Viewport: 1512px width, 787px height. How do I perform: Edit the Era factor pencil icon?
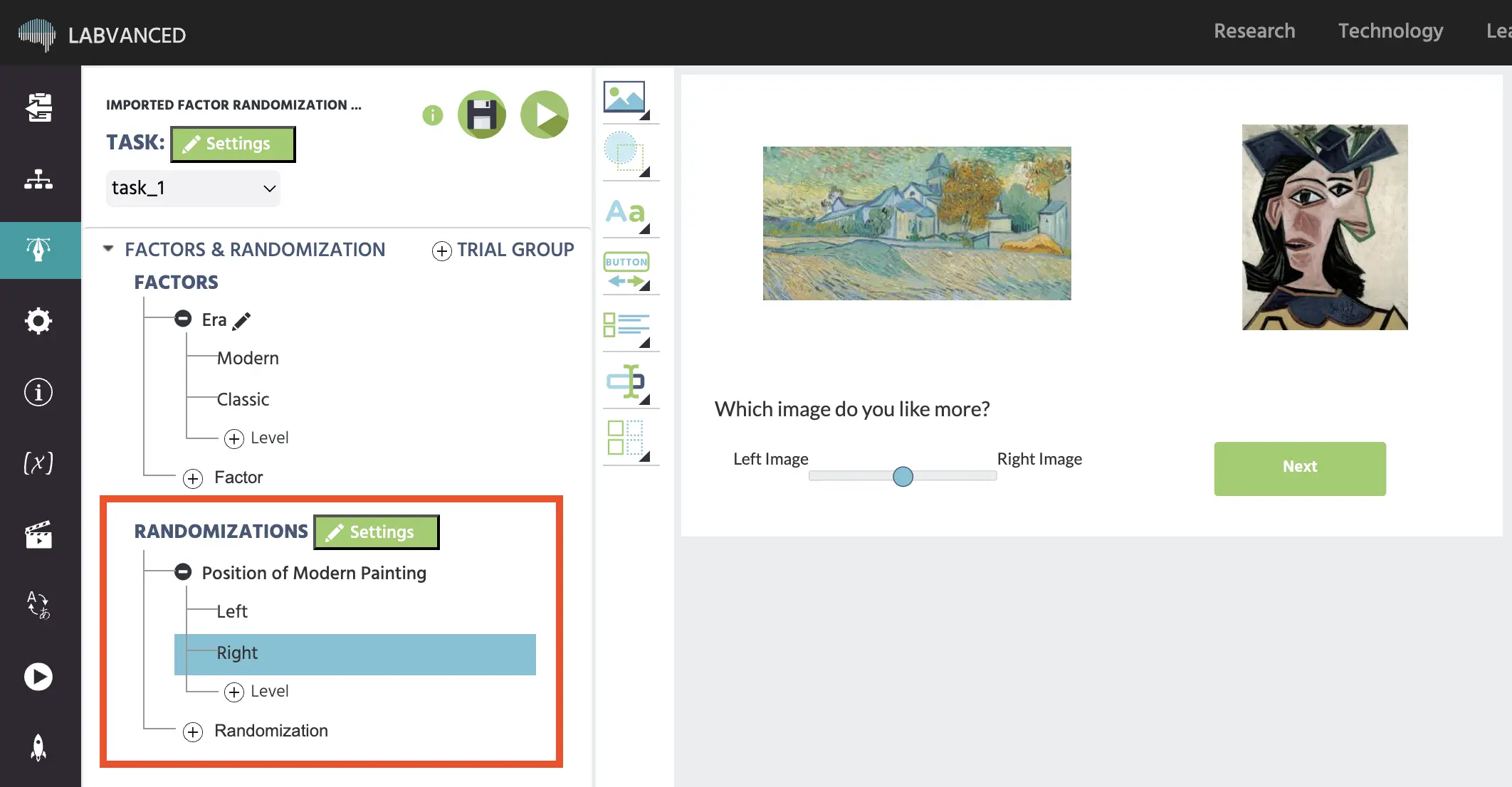point(242,320)
